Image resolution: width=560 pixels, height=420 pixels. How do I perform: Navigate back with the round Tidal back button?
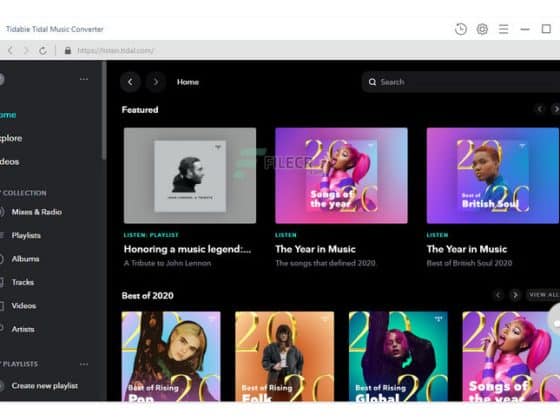point(130,82)
